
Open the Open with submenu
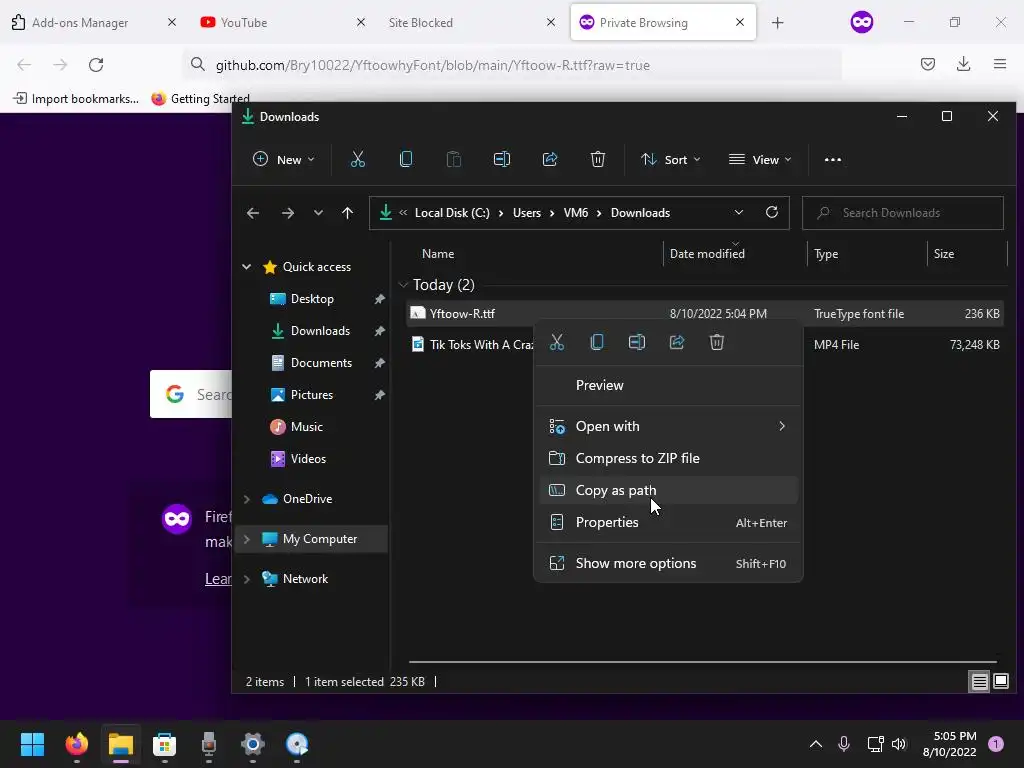668,426
